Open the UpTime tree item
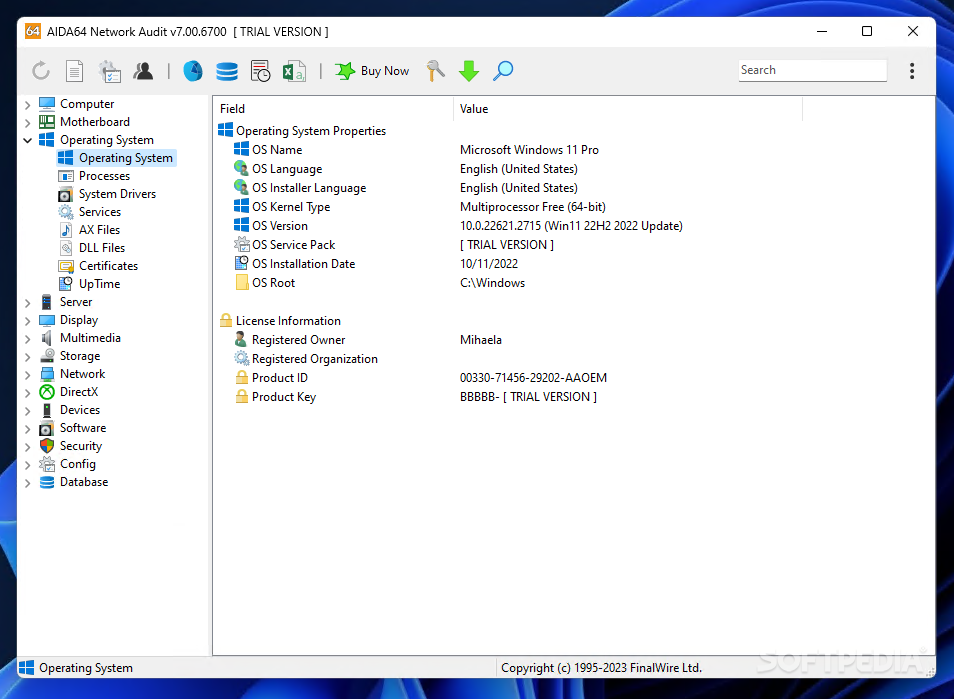 point(89,284)
